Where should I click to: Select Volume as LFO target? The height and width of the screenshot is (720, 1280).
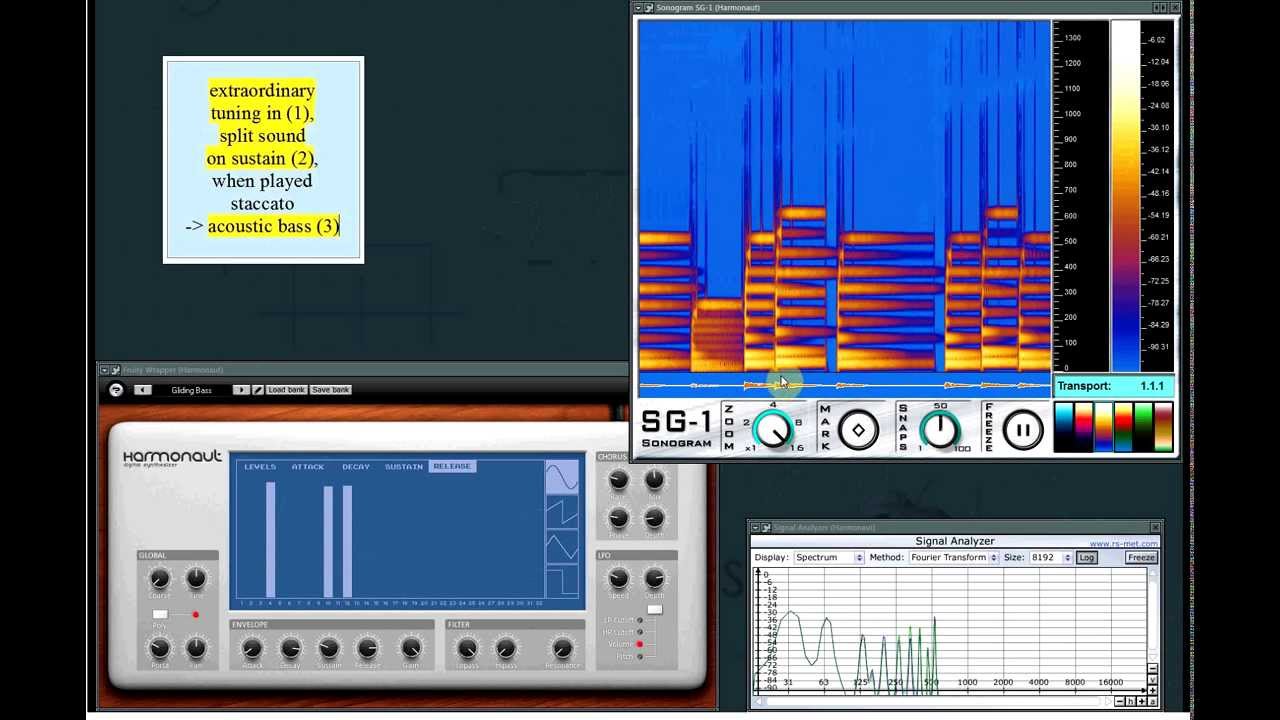click(639, 644)
